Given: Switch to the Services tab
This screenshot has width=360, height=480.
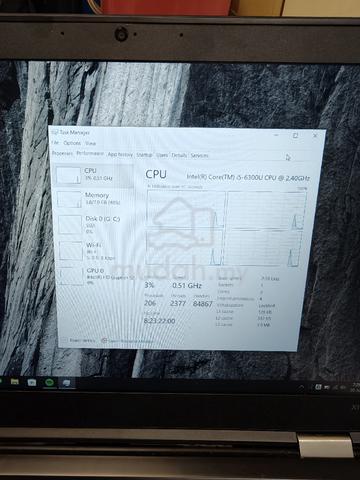Looking at the screenshot, I should 200,155.
